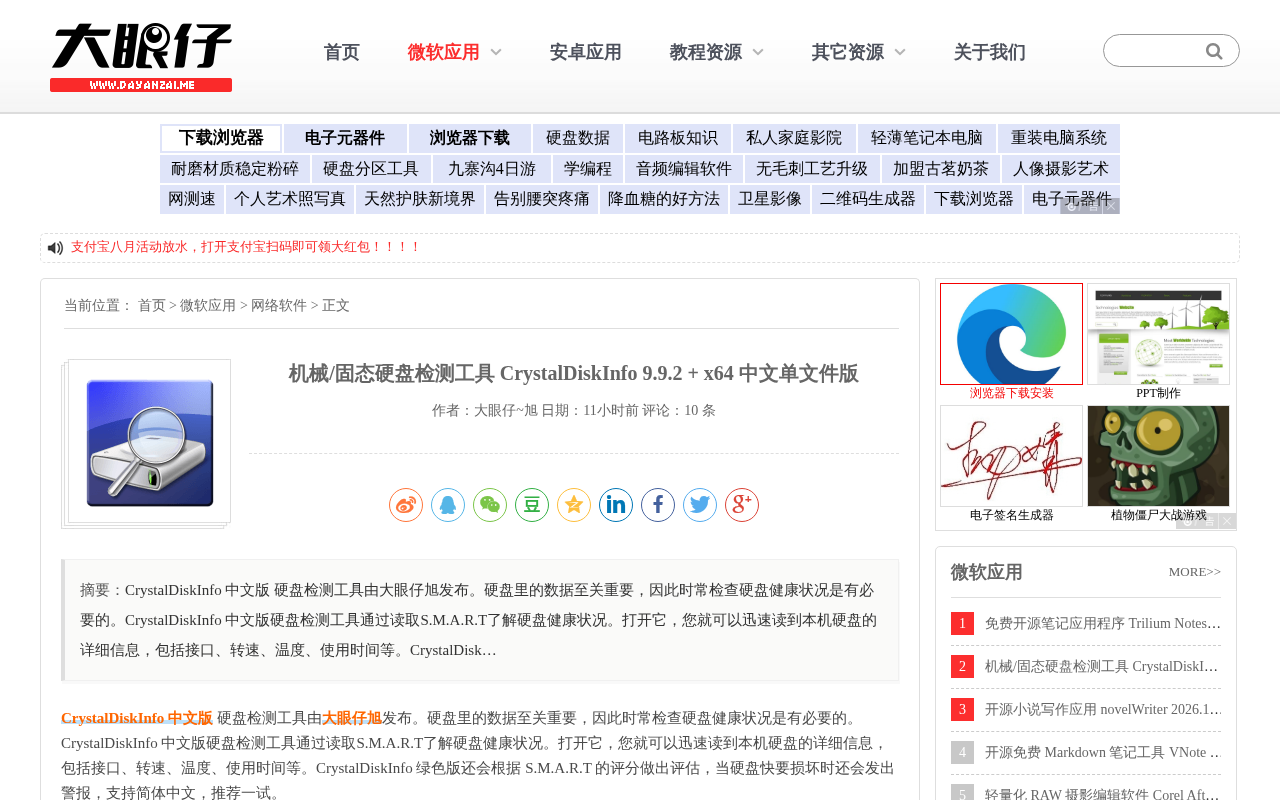The height and width of the screenshot is (800, 1280).
Task: Click the 二维码生成器 tag
Action: click(x=868, y=199)
